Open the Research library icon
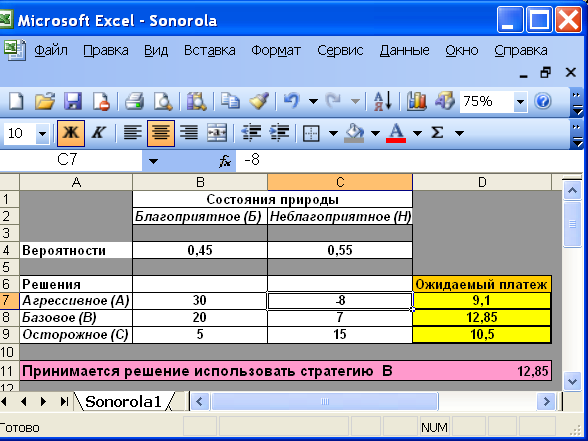This screenshot has height=441, width=588. (x=196, y=101)
